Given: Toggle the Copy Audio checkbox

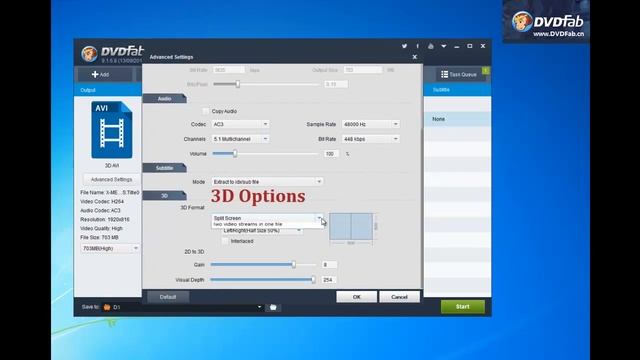Looking at the screenshot, I should click(206, 111).
